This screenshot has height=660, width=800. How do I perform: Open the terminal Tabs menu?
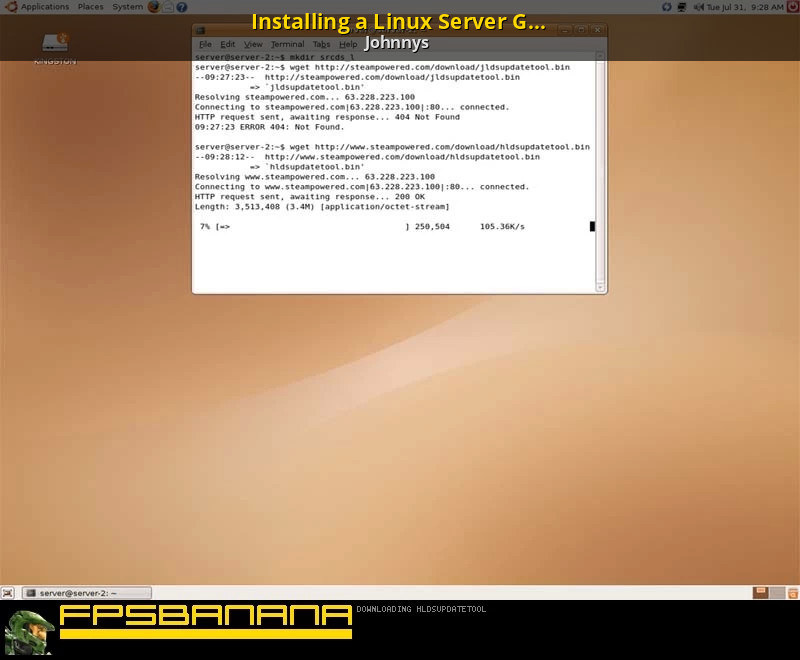point(321,44)
